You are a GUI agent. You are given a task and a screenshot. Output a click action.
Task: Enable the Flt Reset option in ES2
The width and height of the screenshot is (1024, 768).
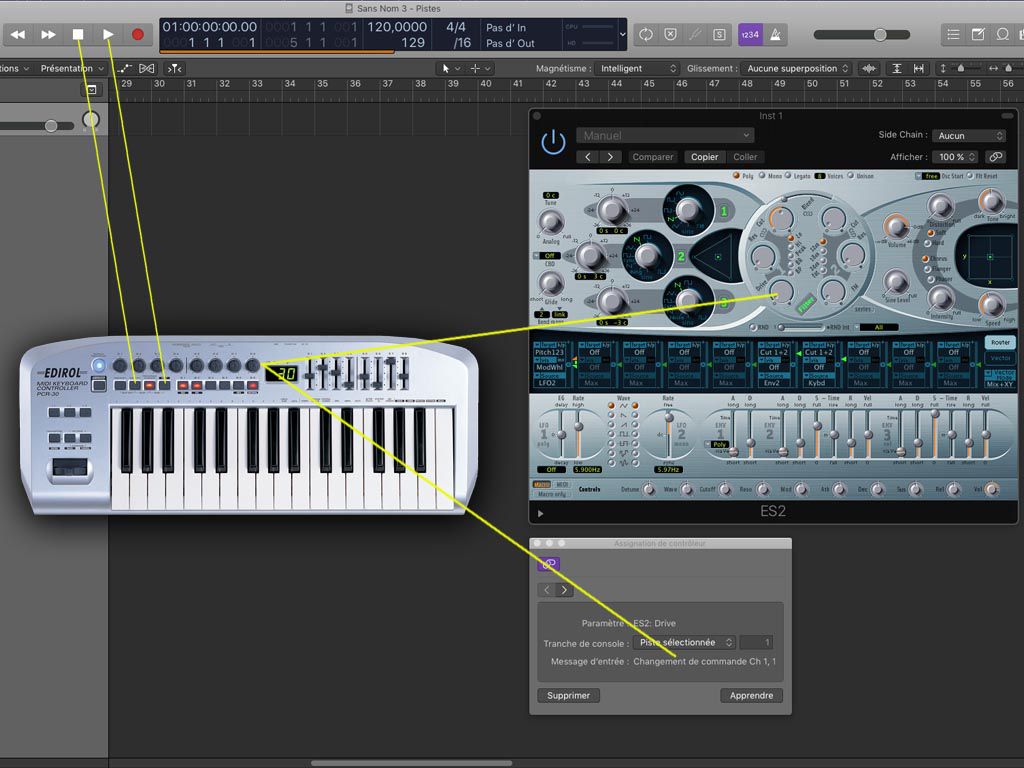[x=970, y=176]
